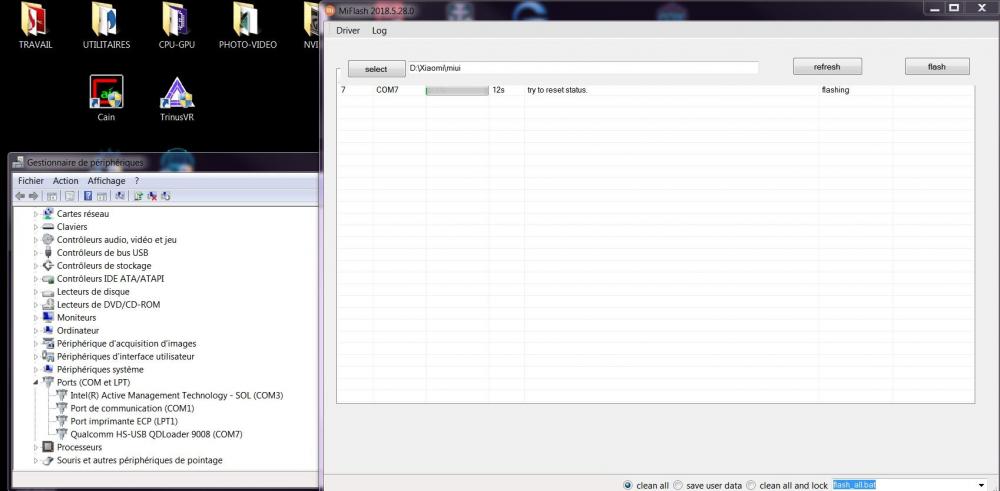Expand the Cartes réseau tree node
The height and width of the screenshot is (491, 1000).
[x=36, y=214]
